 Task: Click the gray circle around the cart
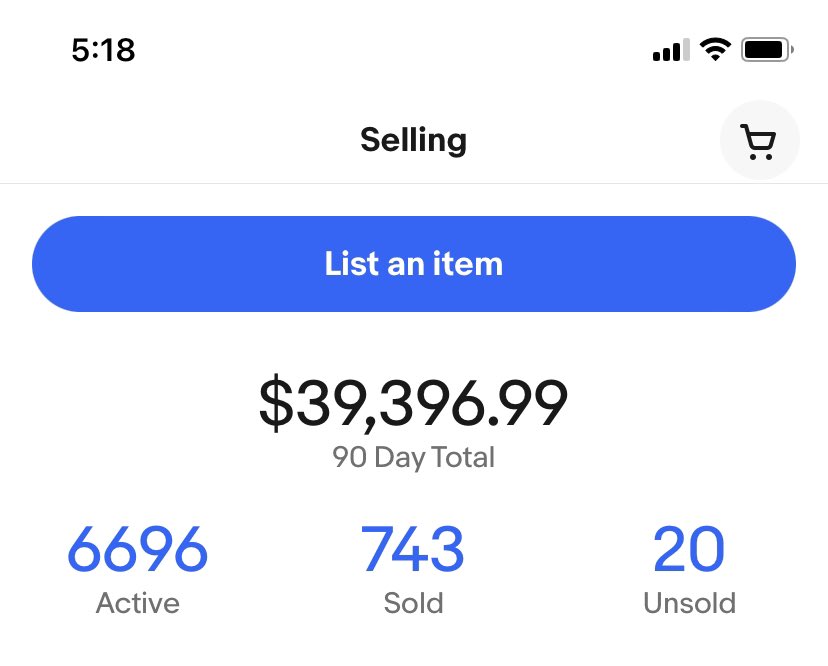(759, 140)
